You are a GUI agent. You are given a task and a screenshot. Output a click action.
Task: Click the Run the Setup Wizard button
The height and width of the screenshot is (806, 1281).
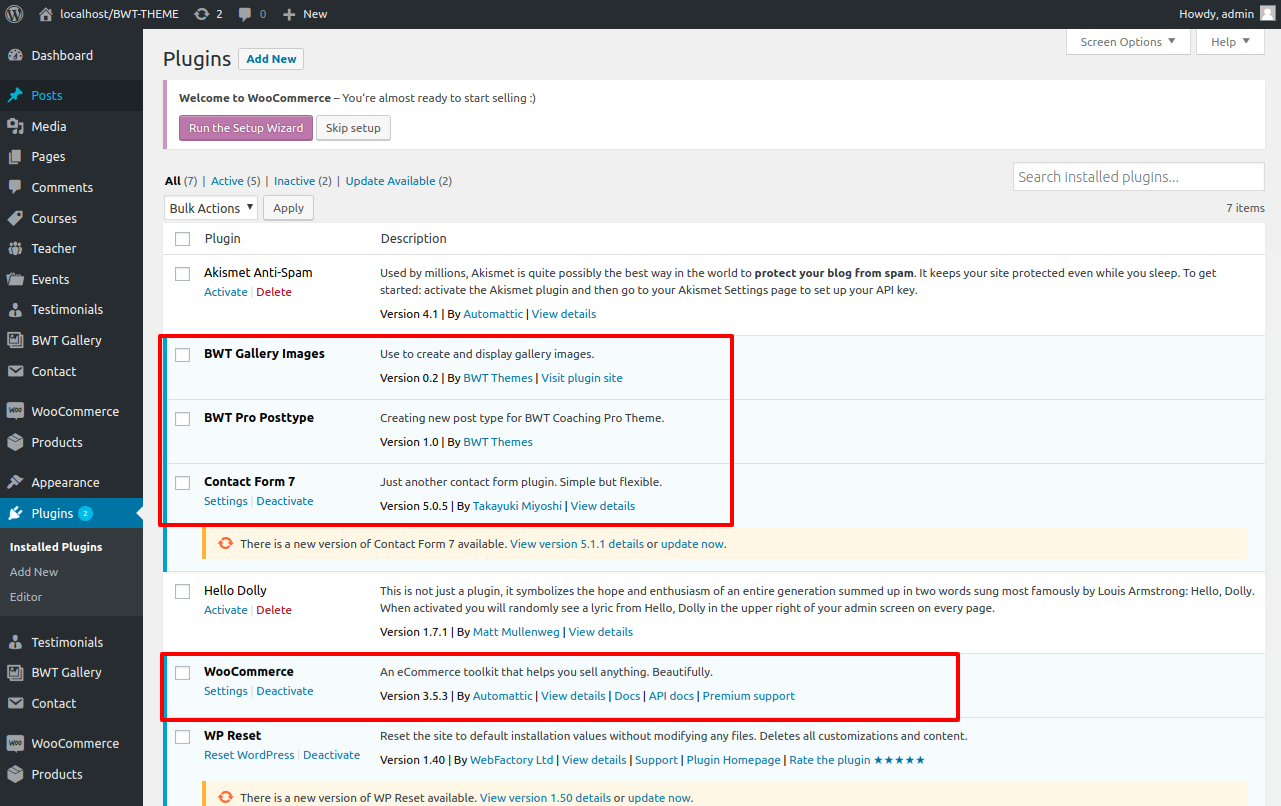[245, 128]
